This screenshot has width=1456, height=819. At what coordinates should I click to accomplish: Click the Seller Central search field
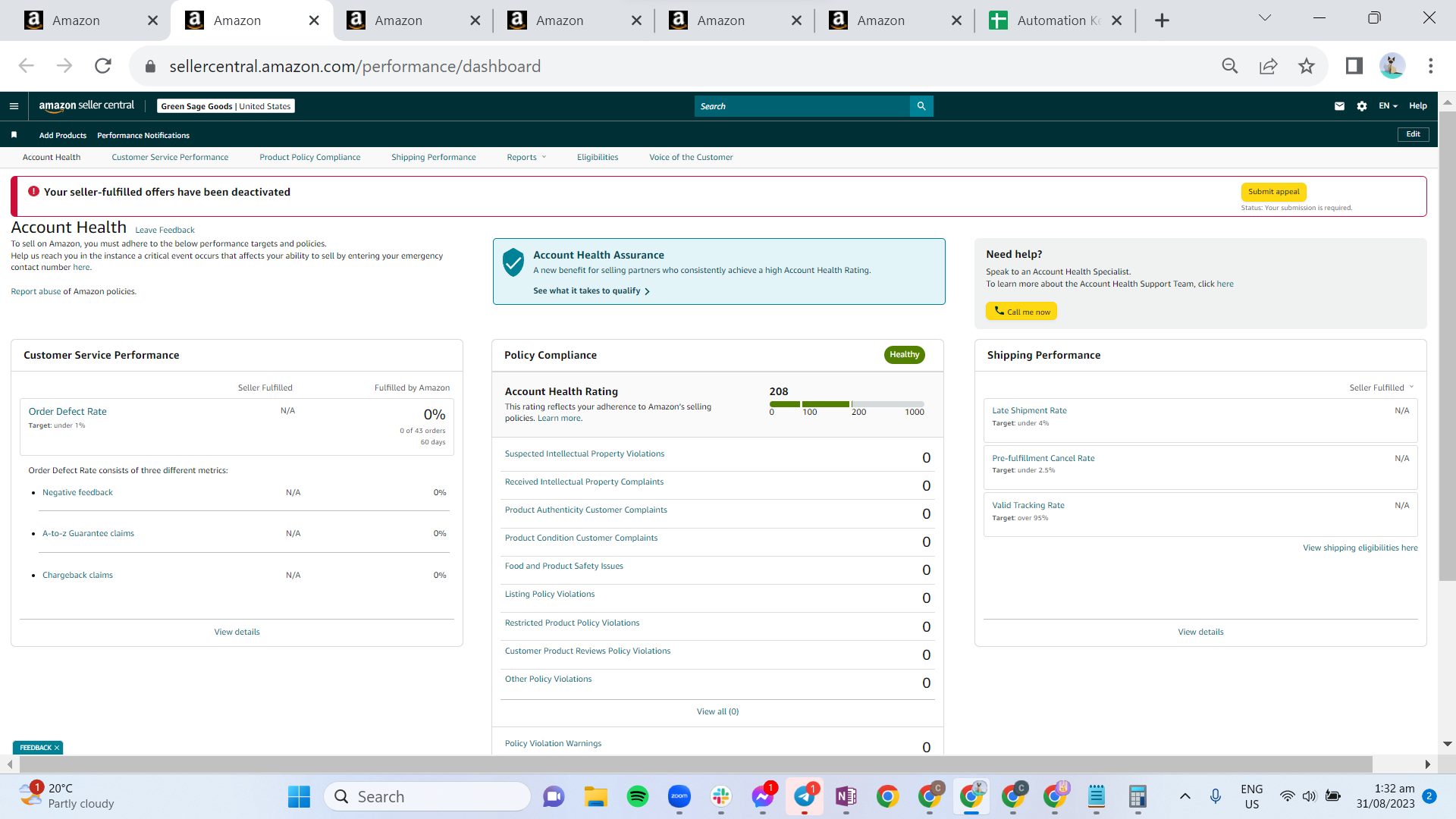pos(802,106)
